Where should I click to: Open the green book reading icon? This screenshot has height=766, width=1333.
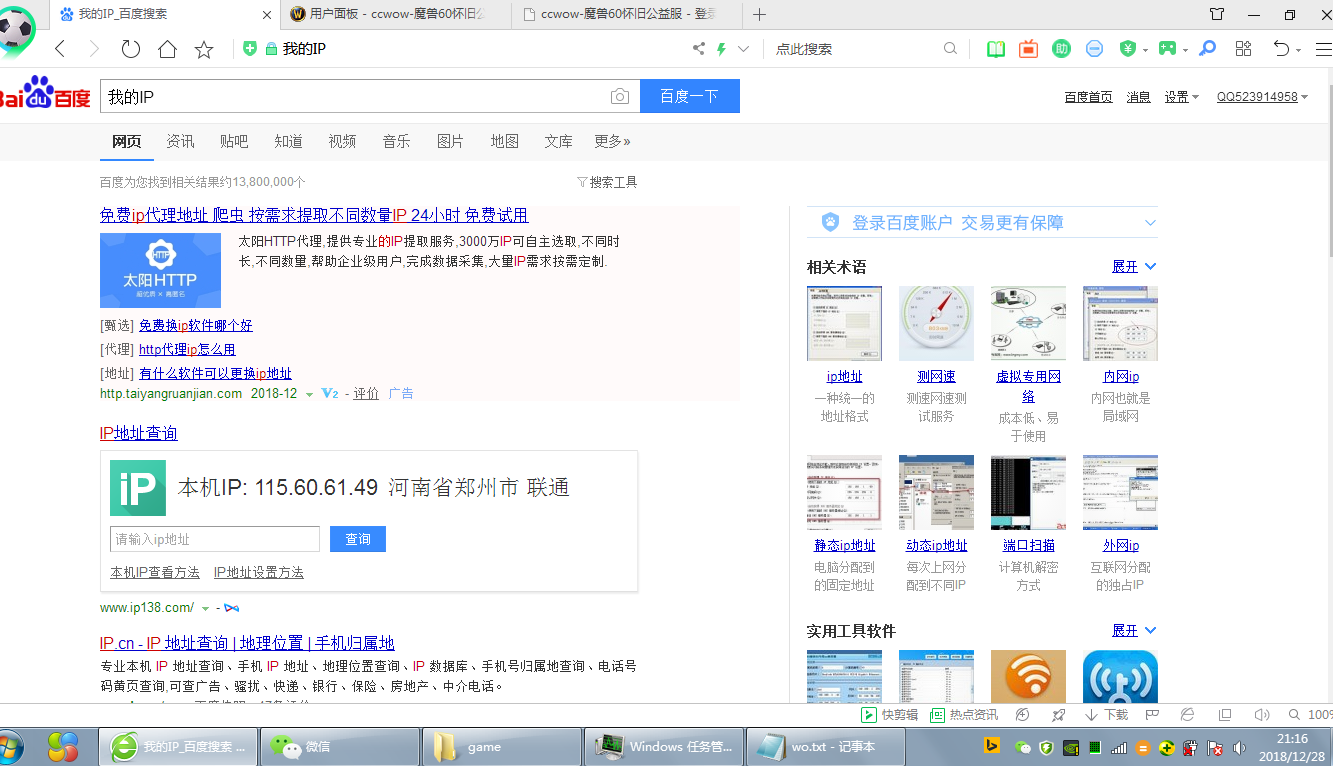(x=995, y=49)
